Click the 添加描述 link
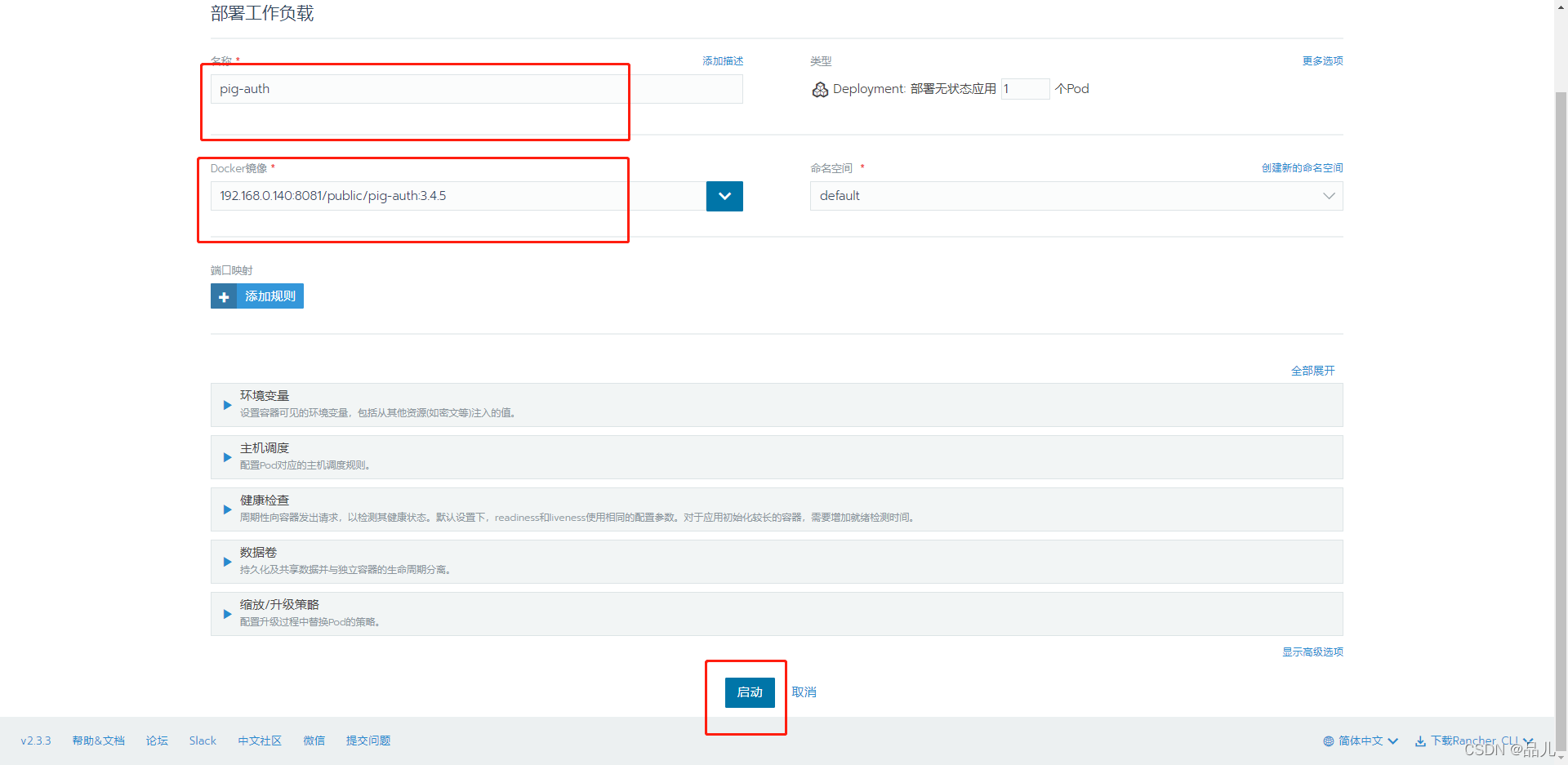 [723, 61]
